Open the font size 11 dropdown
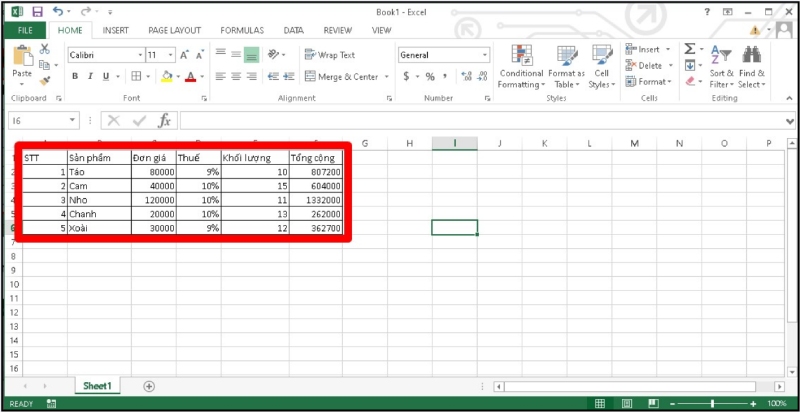The width and height of the screenshot is (800, 412). (x=170, y=55)
